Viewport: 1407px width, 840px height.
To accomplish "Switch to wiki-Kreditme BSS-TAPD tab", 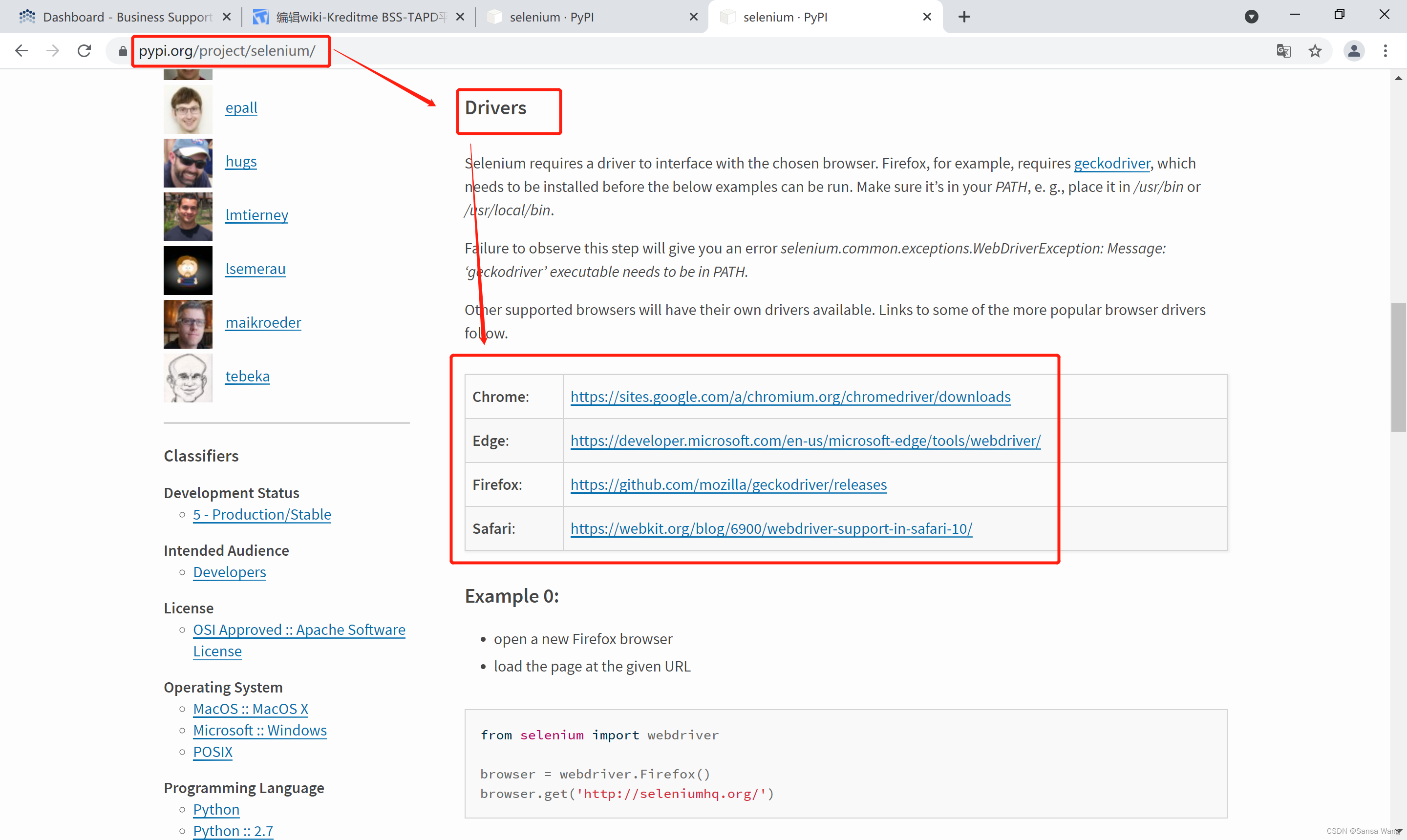I will [358, 17].
